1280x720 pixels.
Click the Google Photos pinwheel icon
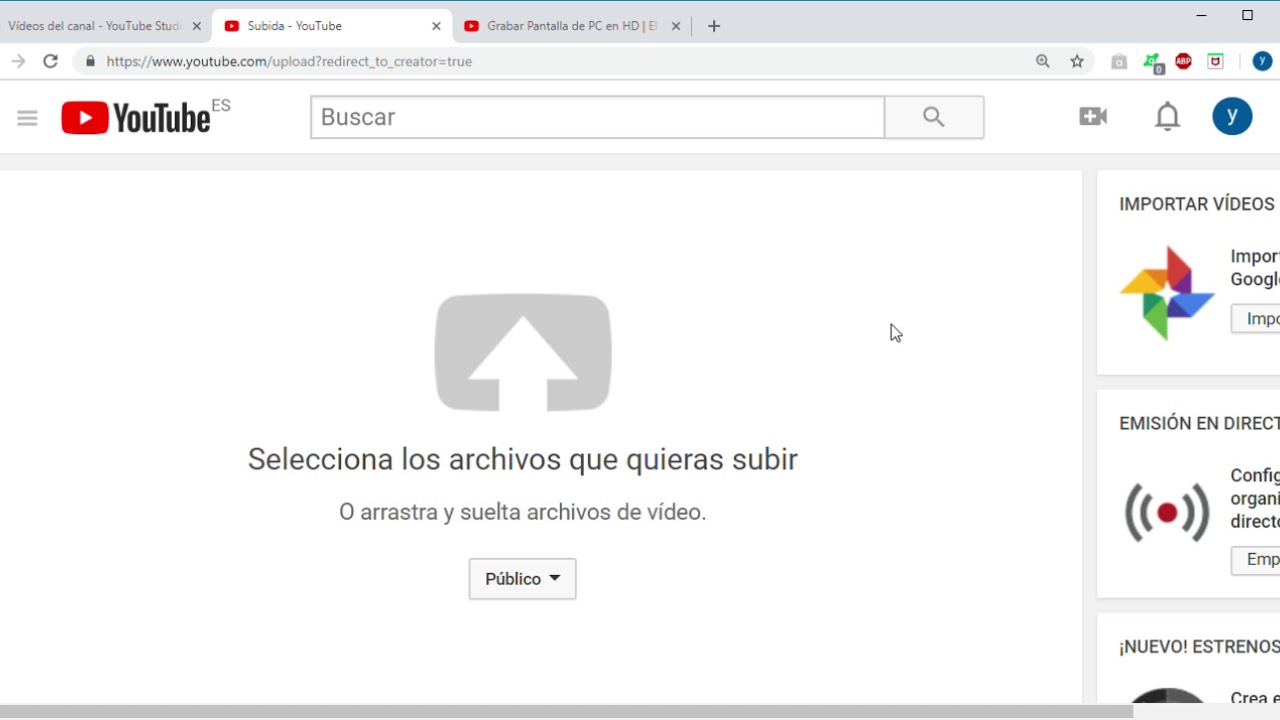(x=1167, y=293)
